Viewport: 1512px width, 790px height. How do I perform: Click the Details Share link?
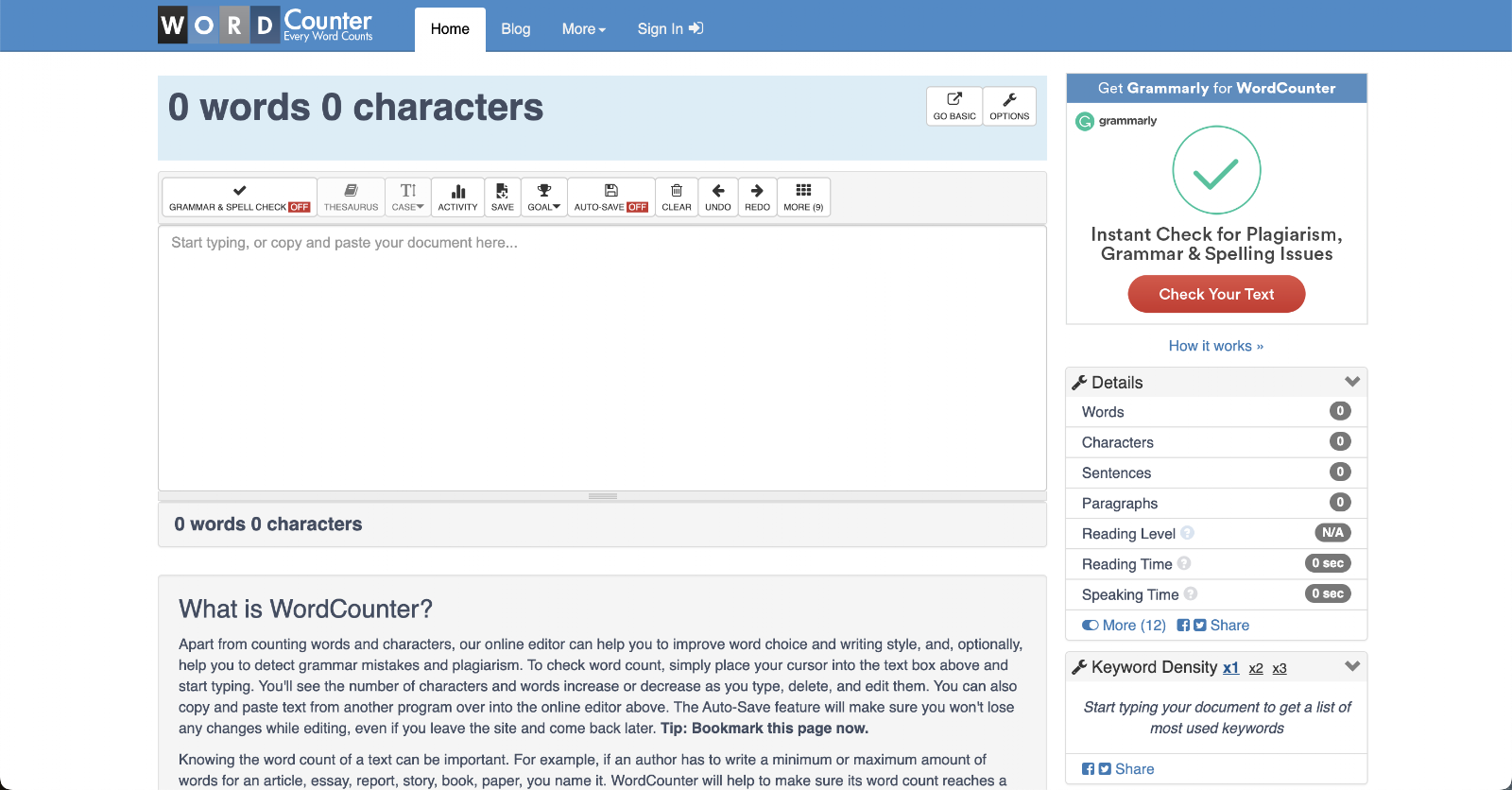(1229, 626)
